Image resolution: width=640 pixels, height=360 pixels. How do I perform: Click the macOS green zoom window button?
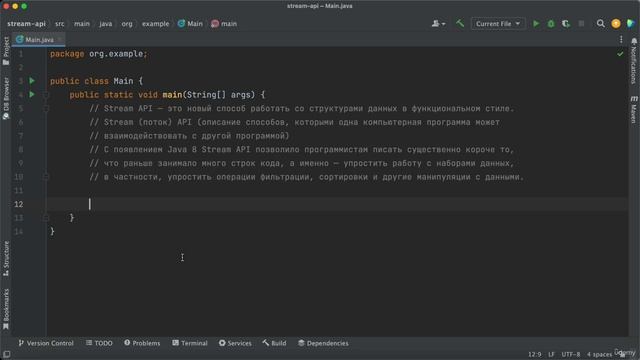24,6
